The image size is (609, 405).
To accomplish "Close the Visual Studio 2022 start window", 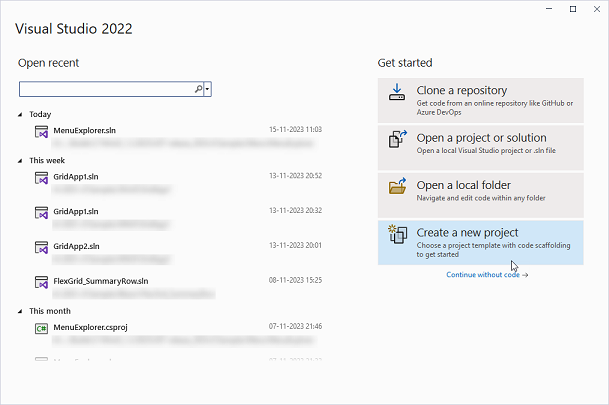I will 596,9.
